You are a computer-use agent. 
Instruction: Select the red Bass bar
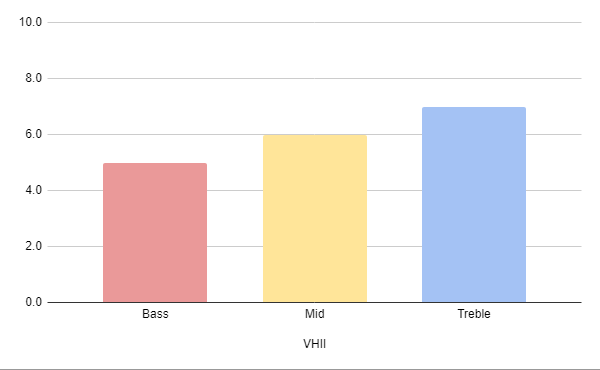tap(155, 233)
